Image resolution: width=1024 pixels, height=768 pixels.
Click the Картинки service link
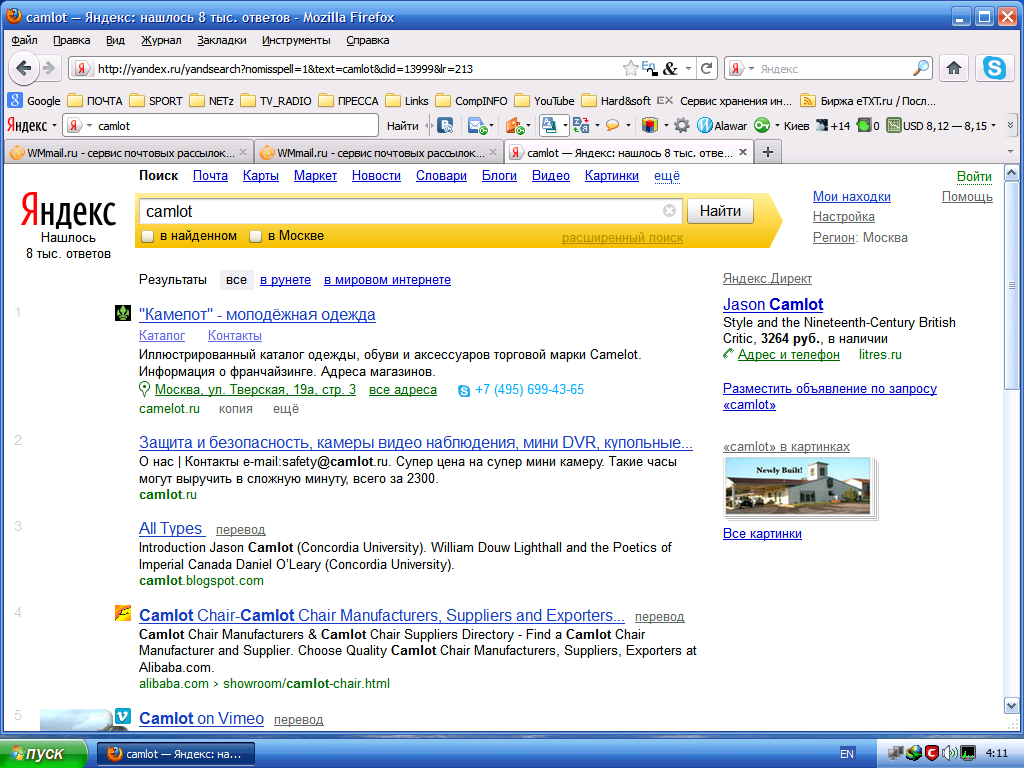(612, 176)
